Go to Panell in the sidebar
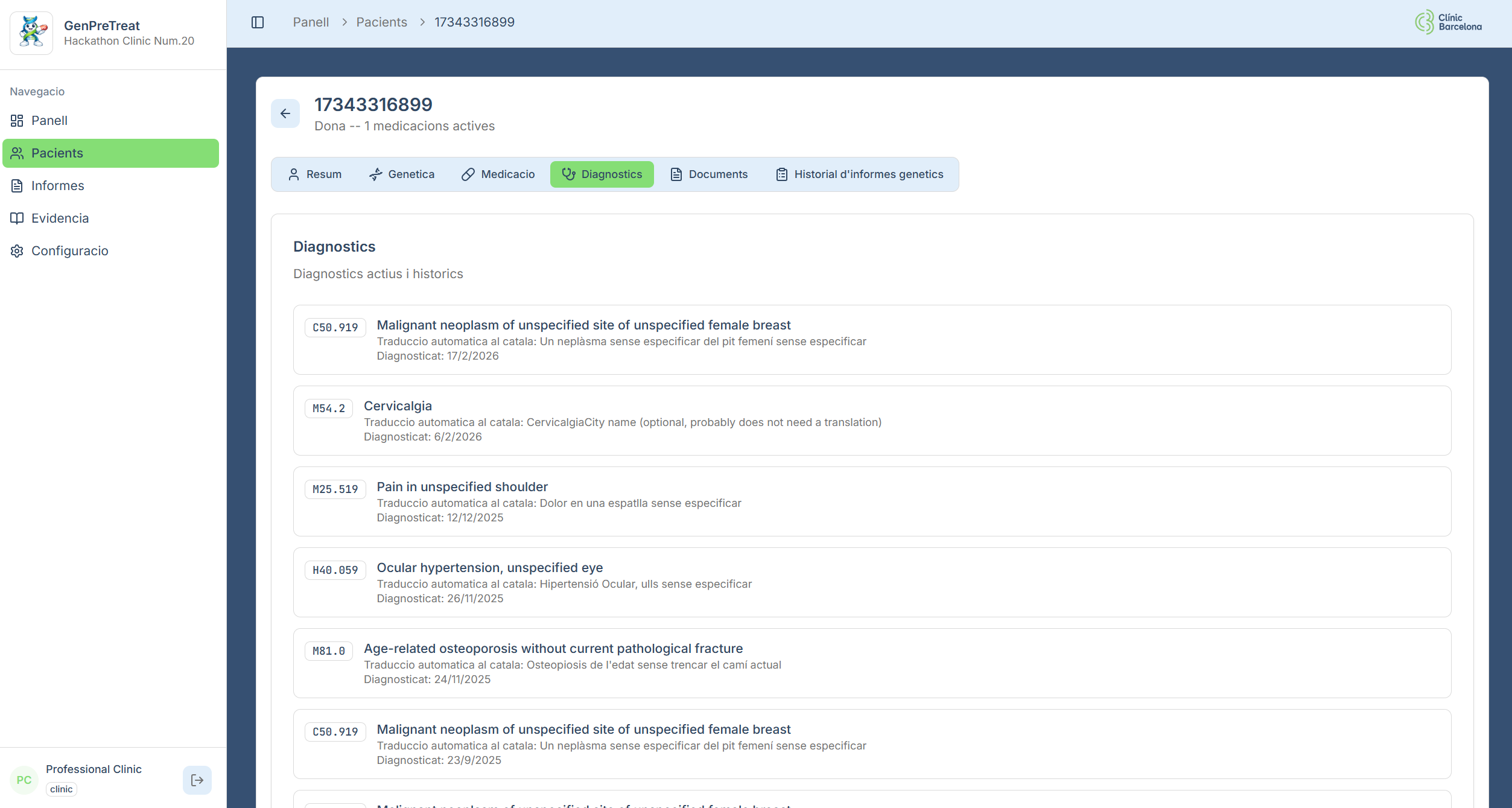The image size is (1512, 808). tap(49, 121)
